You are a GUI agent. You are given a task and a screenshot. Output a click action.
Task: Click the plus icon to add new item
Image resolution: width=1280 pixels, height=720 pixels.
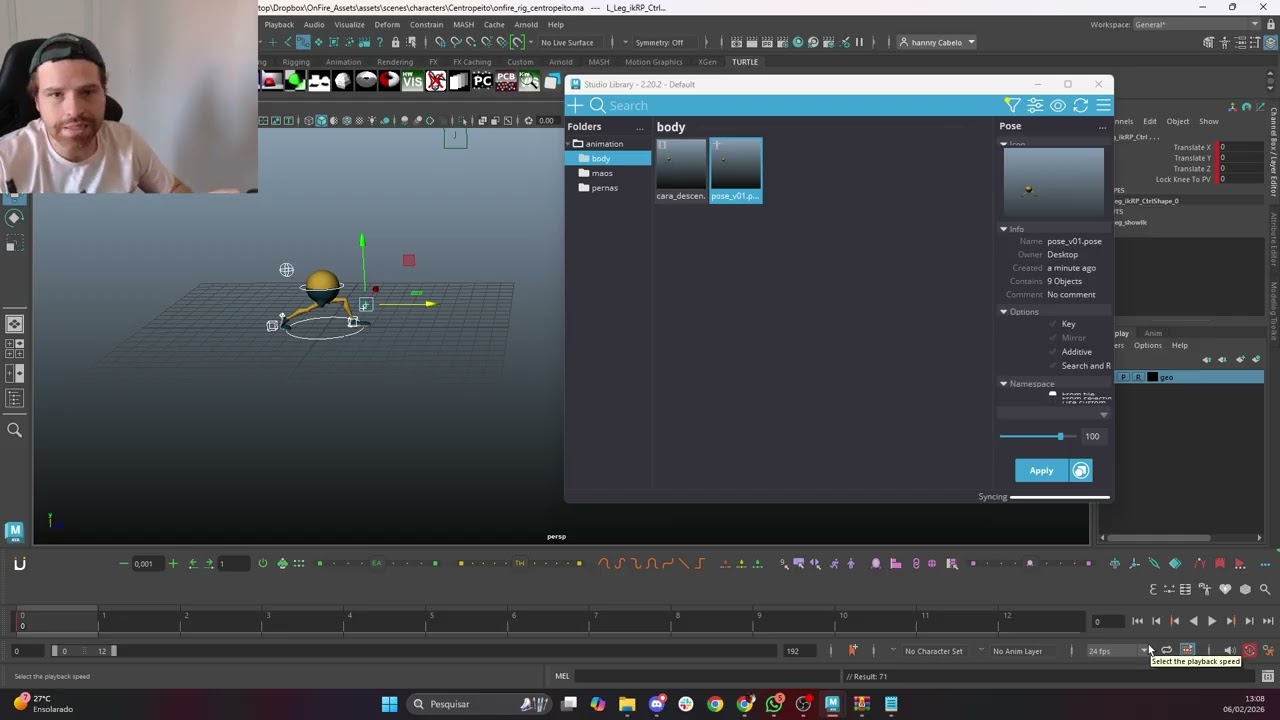click(576, 105)
